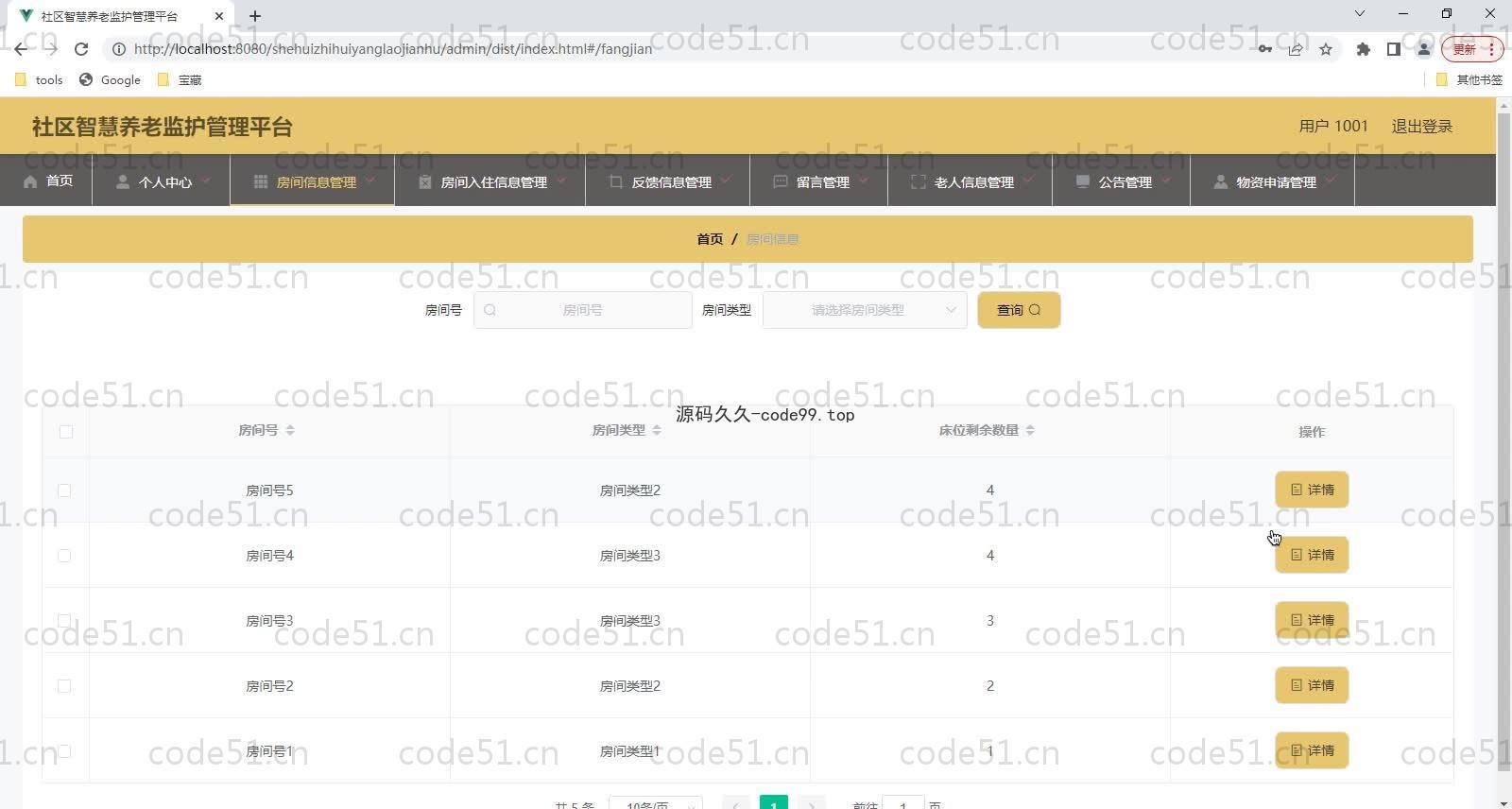Check the row checkbox for 房间号2
Viewport: 1512px width, 809px height.
pyautogui.click(x=64, y=686)
